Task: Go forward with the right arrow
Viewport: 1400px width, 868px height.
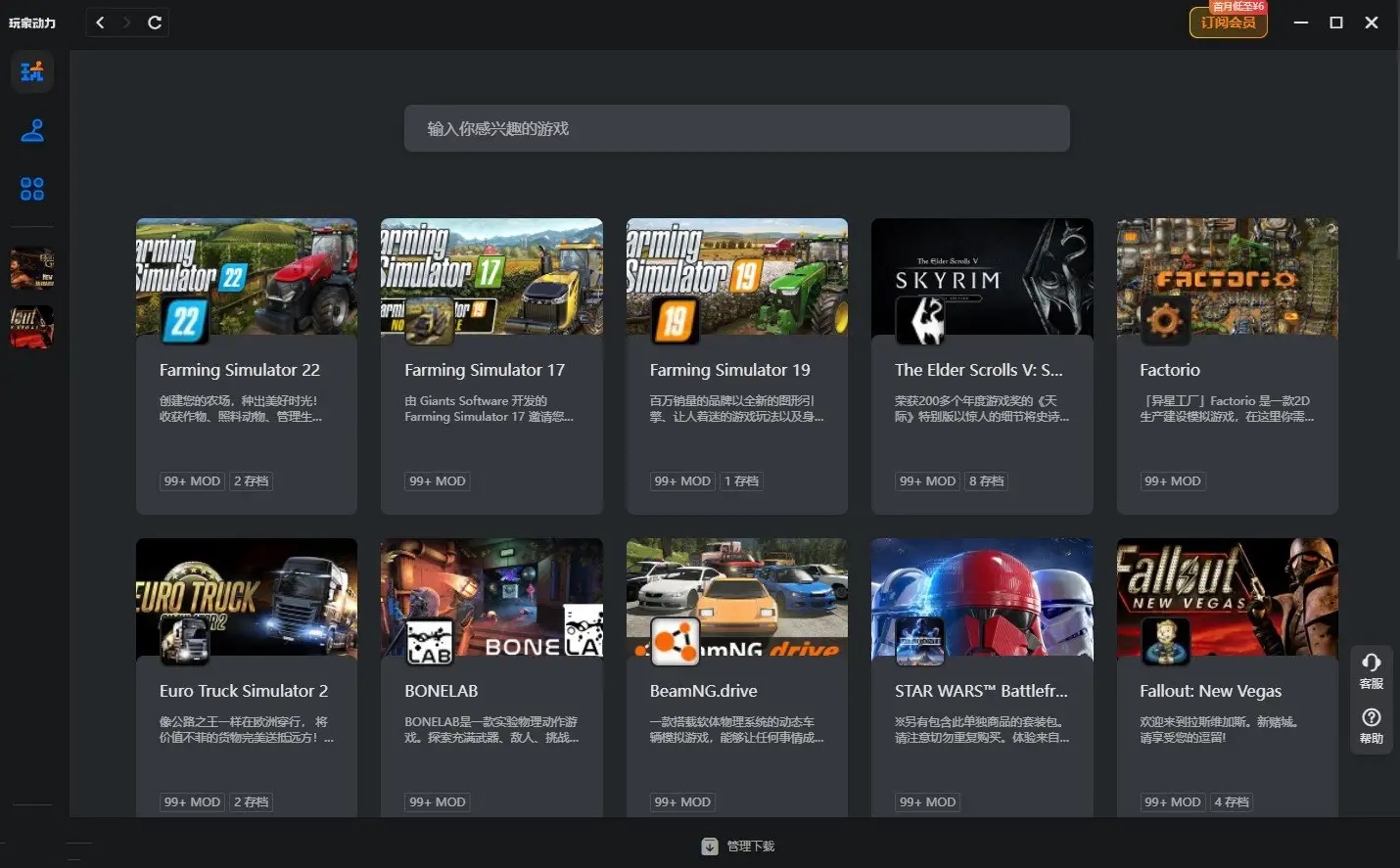Action: click(126, 23)
